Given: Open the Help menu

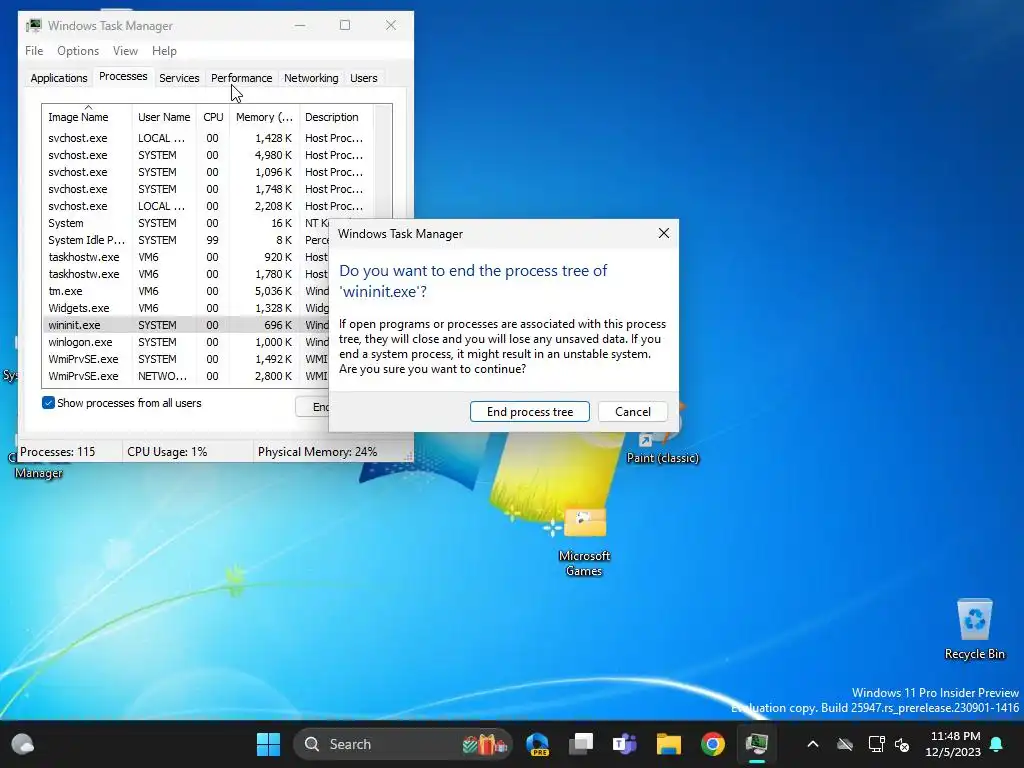Looking at the screenshot, I should click(164, 51).
